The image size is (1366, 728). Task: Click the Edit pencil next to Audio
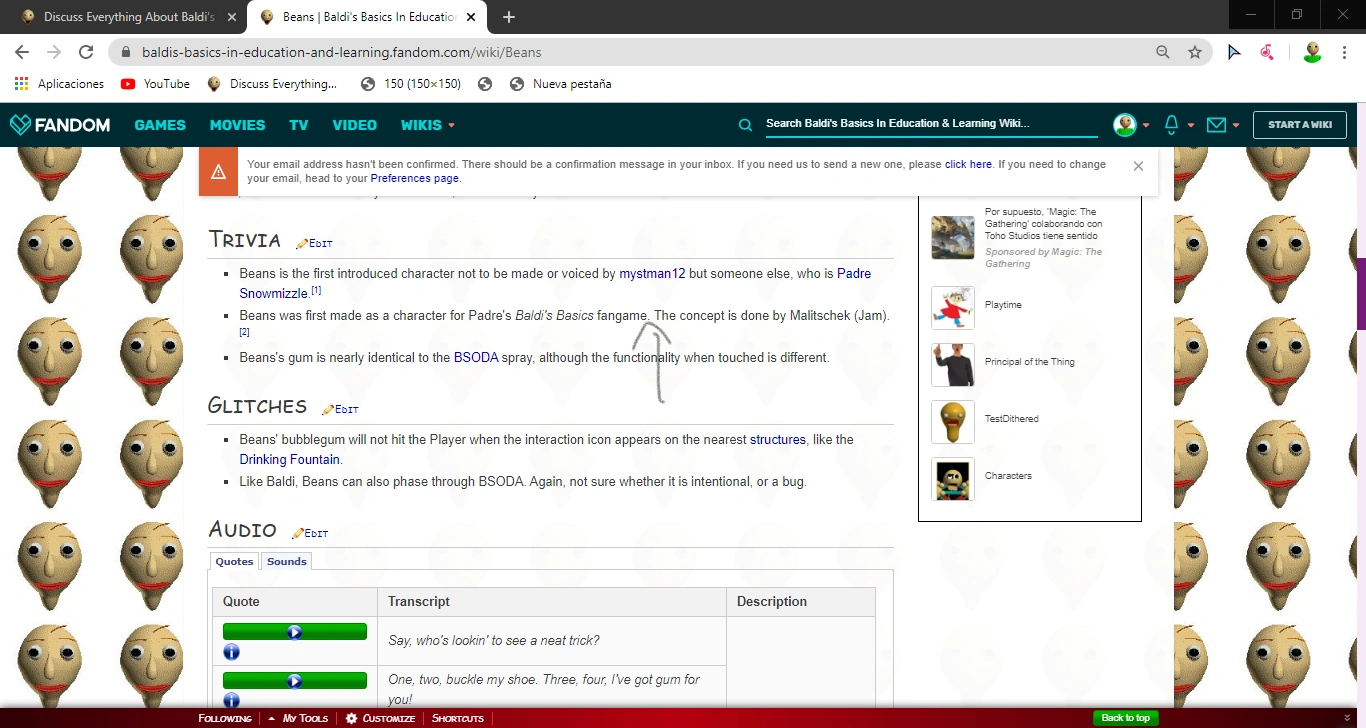pos(310,533)
